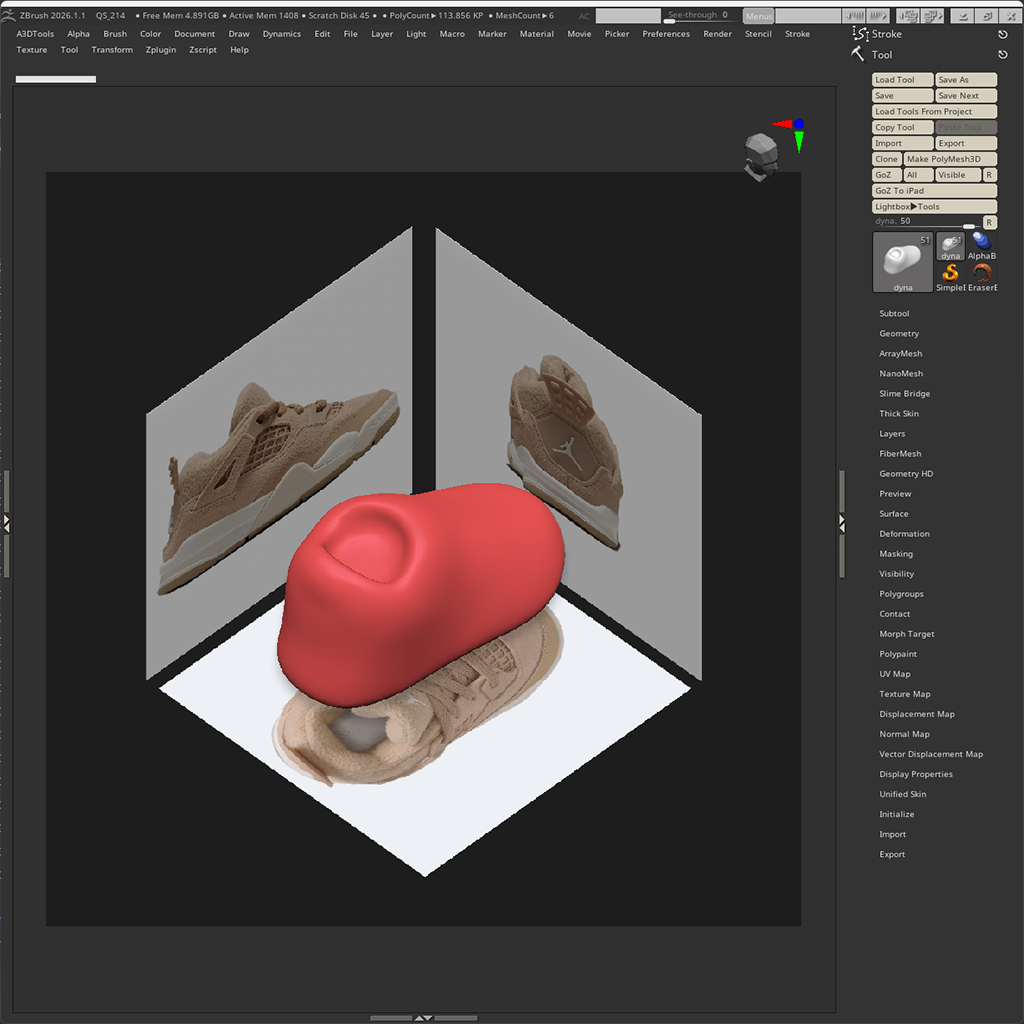Expand the UV Map sub-palette
1024x1024 pixels.
coord(895,674)
